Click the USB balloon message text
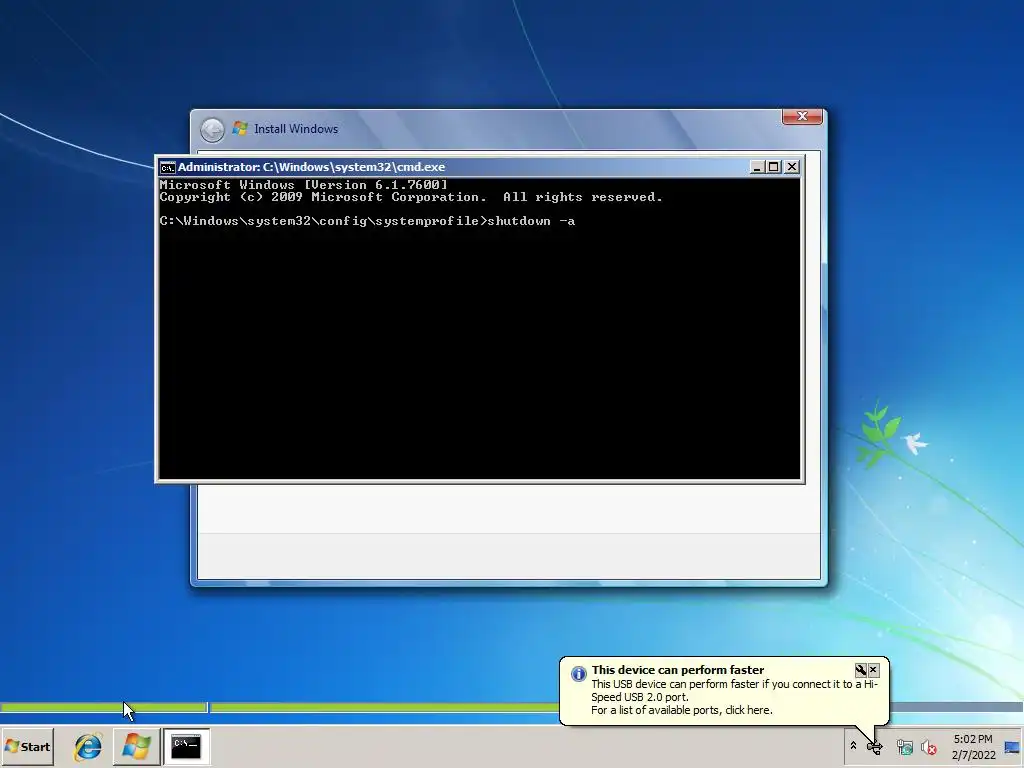This screenshot has height=768, width=1024. point(734,697)
